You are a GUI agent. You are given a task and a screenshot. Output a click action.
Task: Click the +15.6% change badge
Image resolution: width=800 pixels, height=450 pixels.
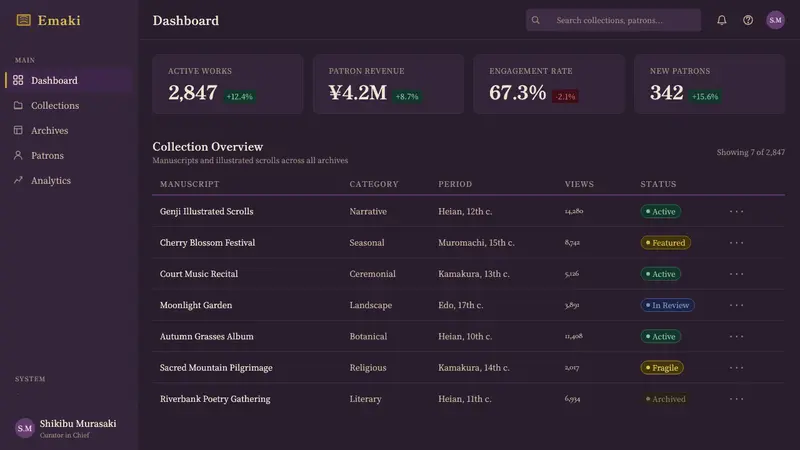pyautogui.click(x=705, y=96)
